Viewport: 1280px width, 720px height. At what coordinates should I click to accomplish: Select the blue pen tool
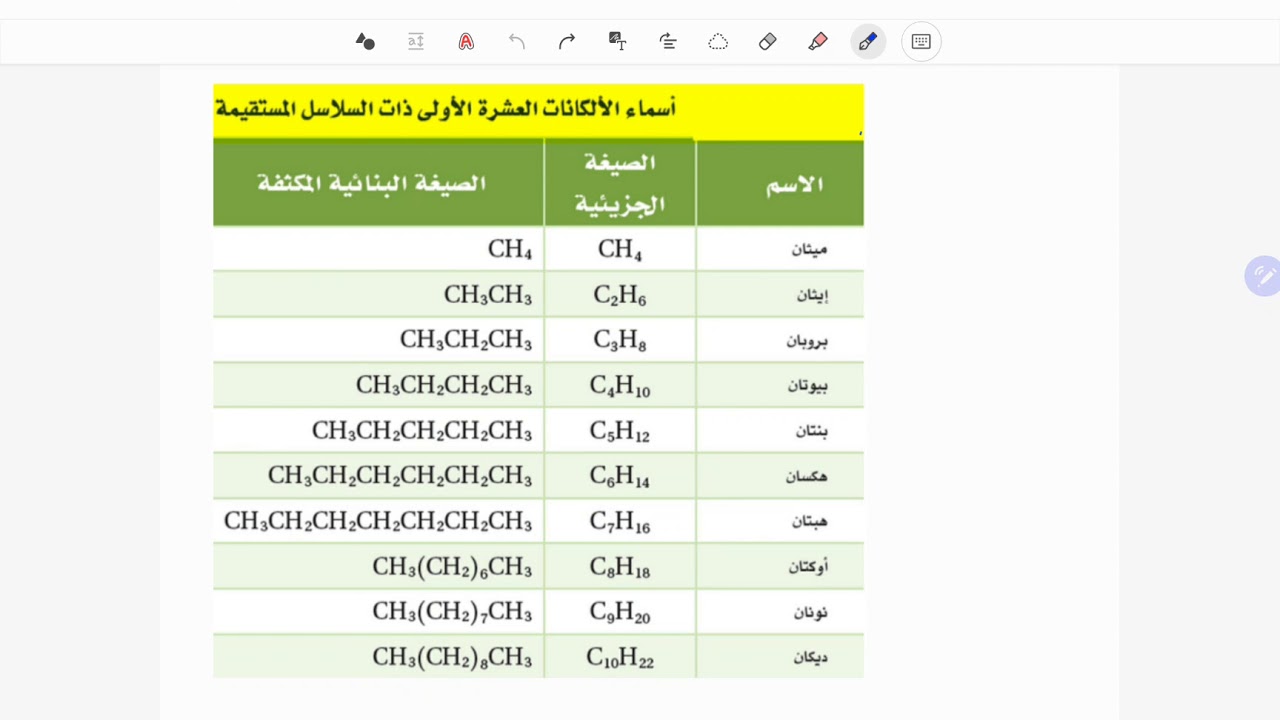(x=868, y=41)
